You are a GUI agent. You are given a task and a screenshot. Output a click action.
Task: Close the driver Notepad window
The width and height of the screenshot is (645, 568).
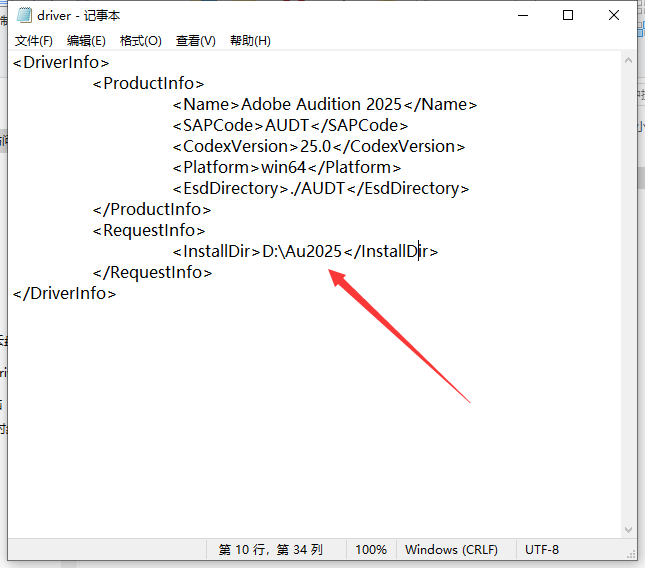point(614,16)
